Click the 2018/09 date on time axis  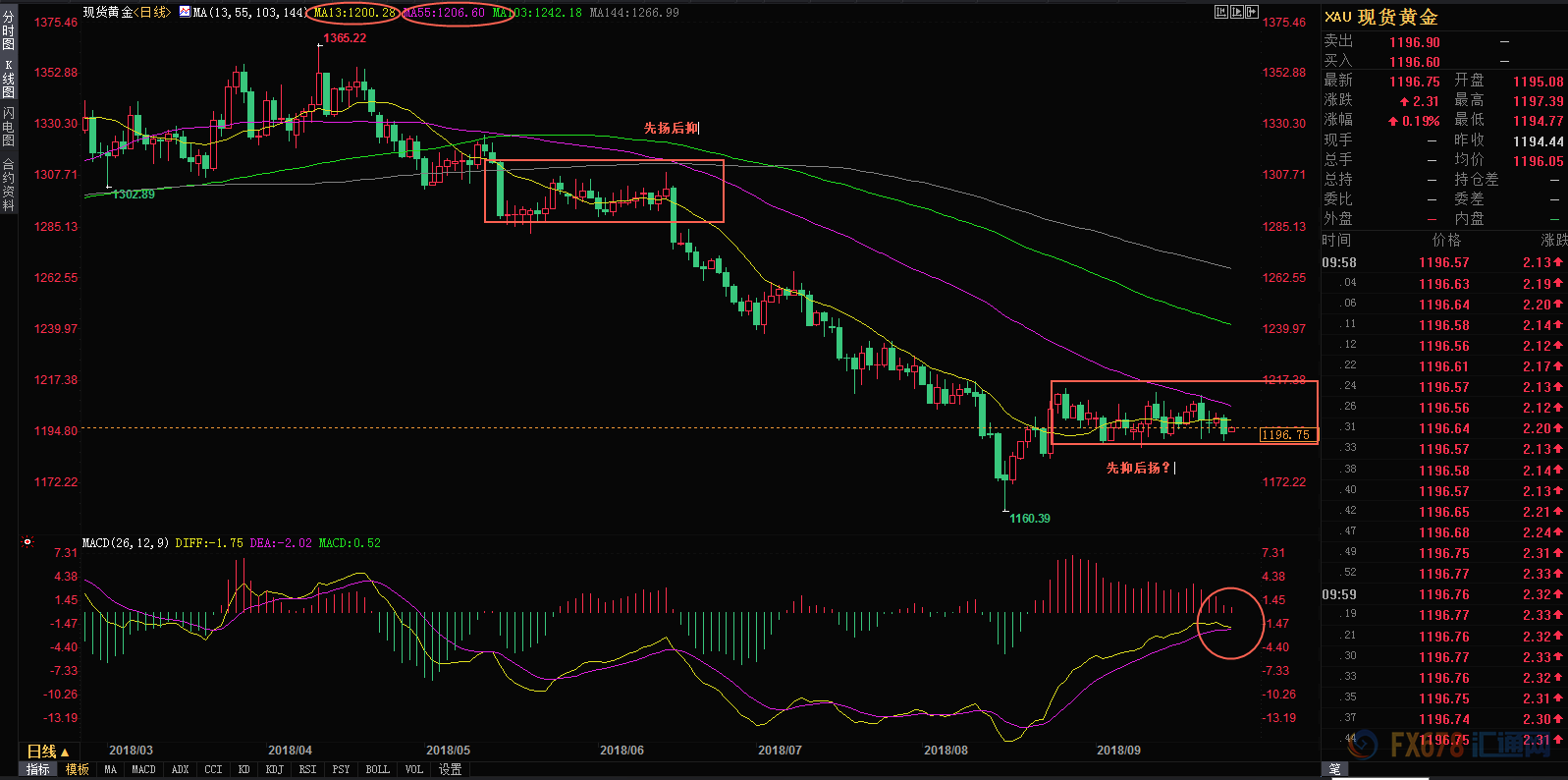pos(1118,751)
